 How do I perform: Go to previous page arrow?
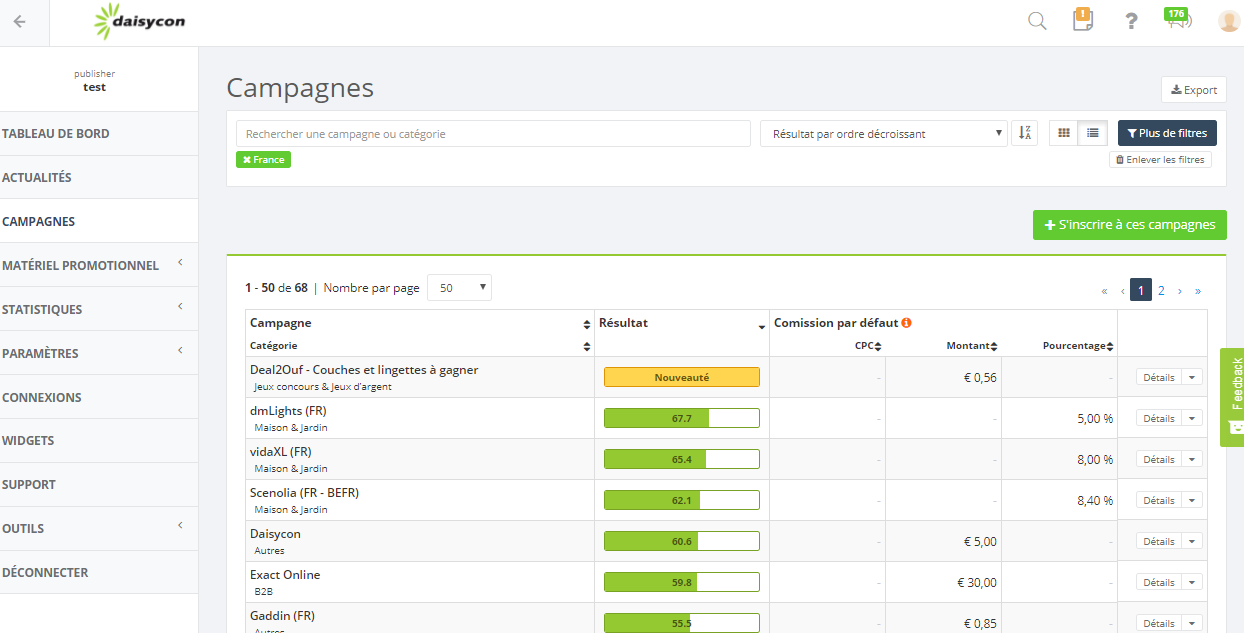[x=1122, y=291]
